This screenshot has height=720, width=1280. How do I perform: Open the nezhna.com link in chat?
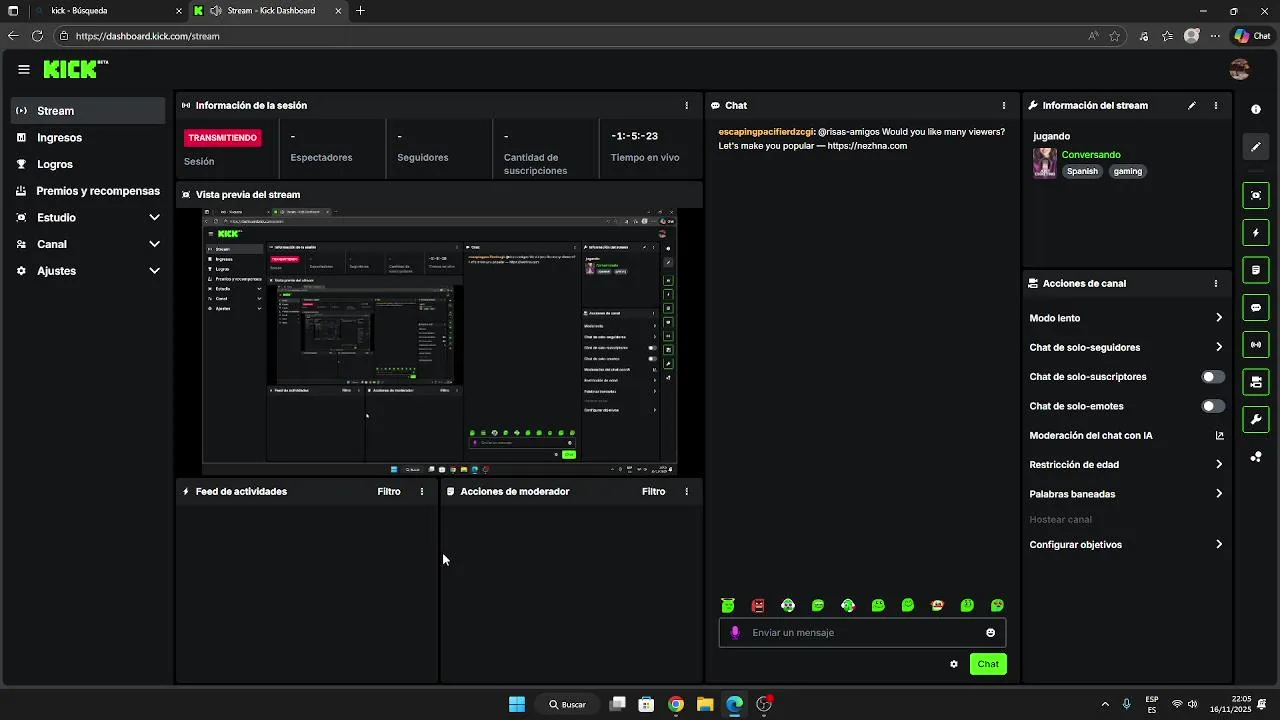coord(867,146)
